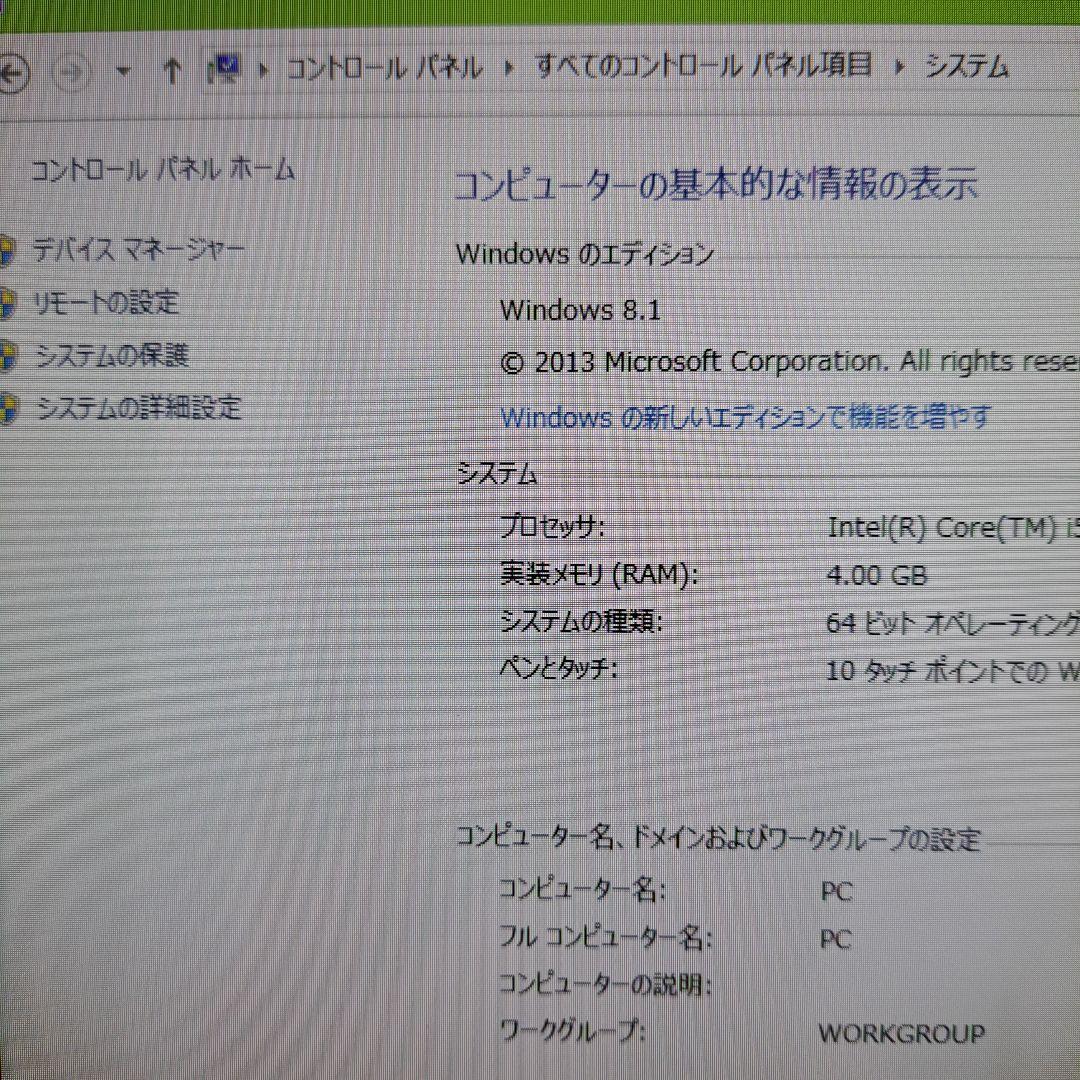Click shield icon beside システムの保護
Screen dimensions: 1080x1080
(7, 356)
